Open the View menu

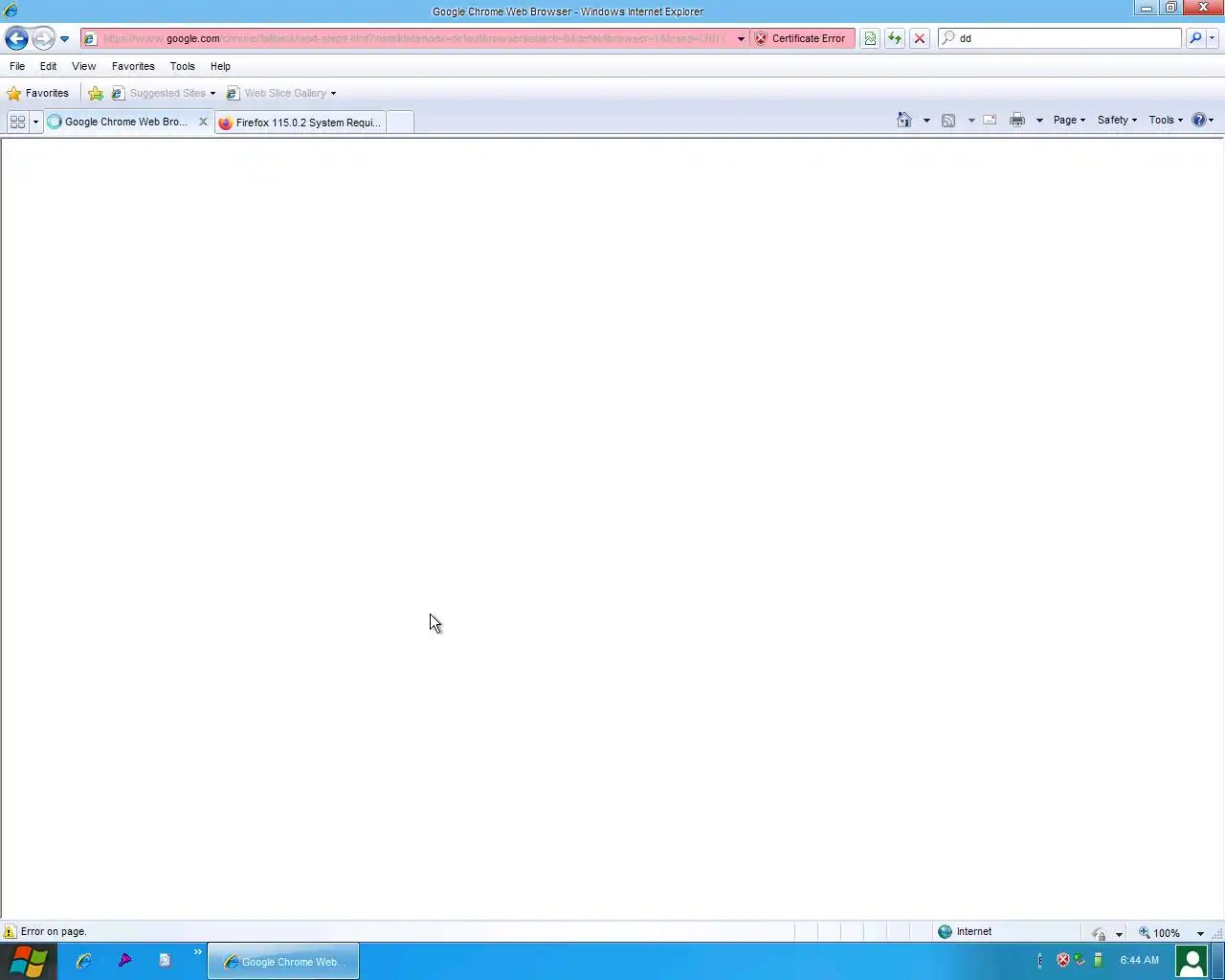[83, 66]
